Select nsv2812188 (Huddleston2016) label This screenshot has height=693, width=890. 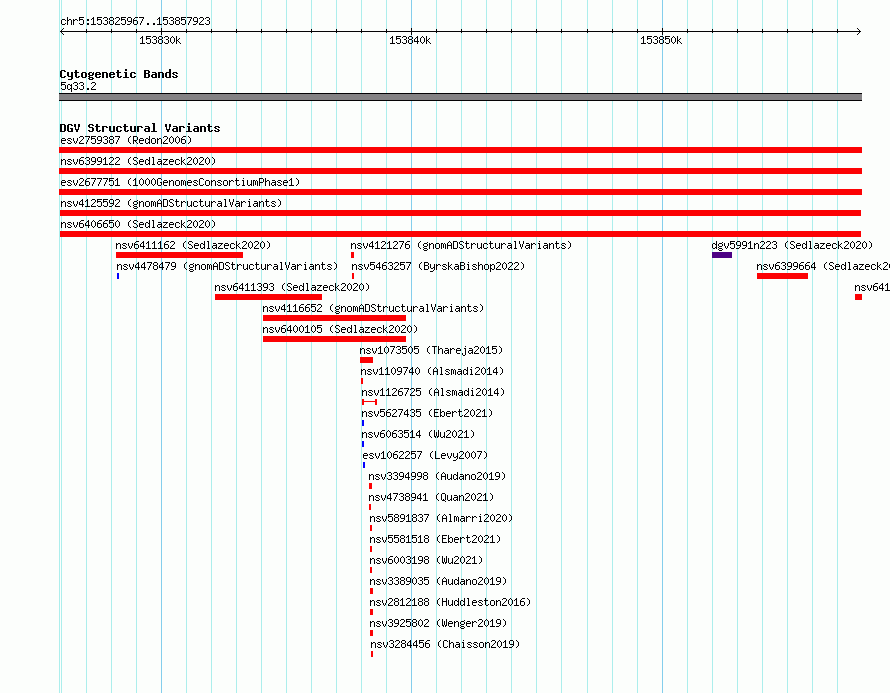[450, 602]
